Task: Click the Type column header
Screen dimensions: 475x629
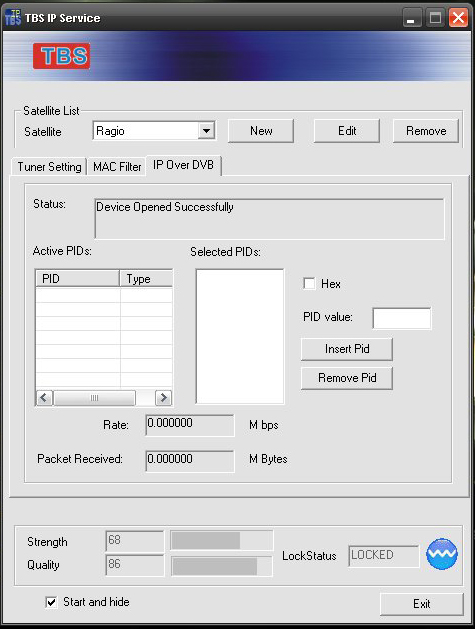Action: (146, 278)
